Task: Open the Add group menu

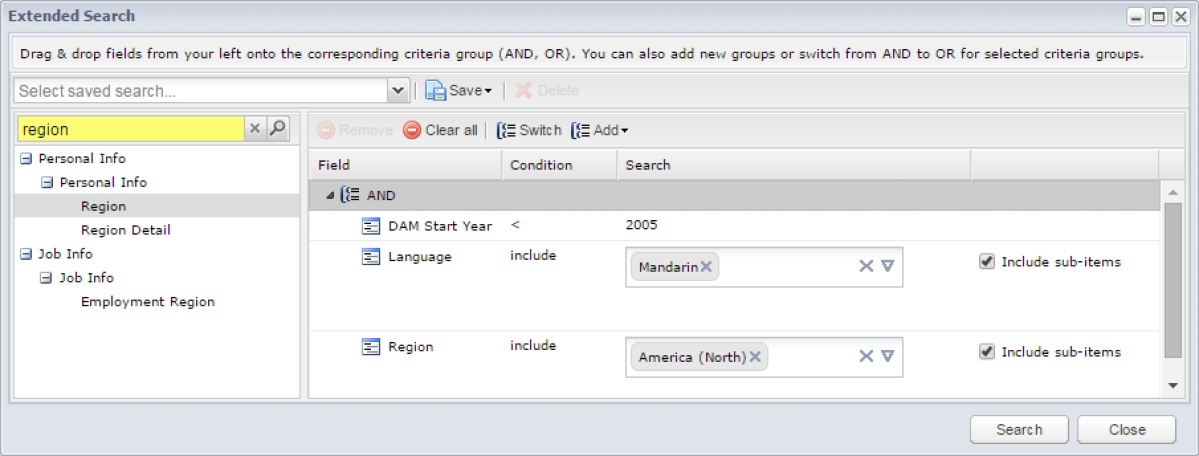Action: [x=600, y=130]
